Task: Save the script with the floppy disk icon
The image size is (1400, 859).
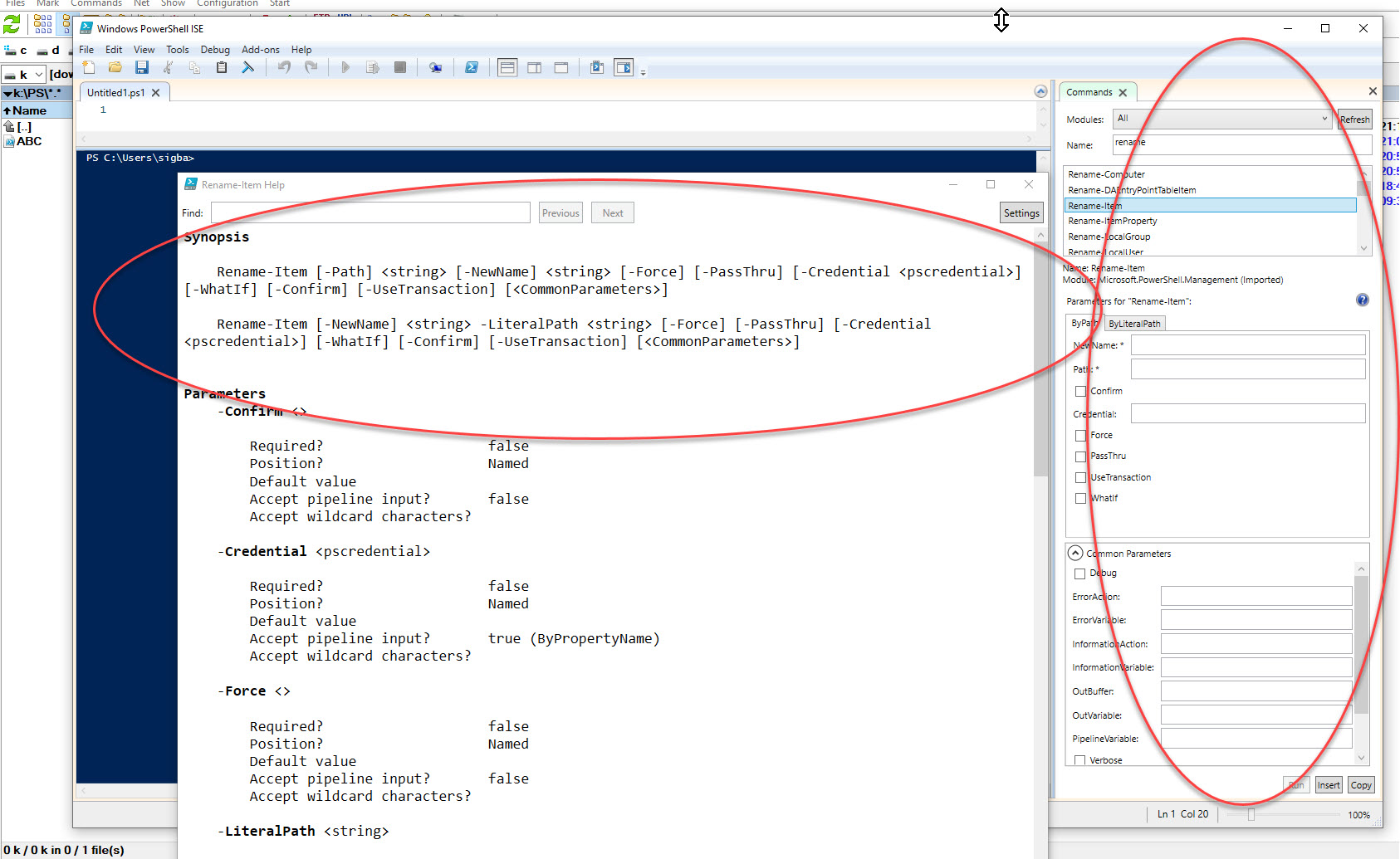Action: (142, 68)
